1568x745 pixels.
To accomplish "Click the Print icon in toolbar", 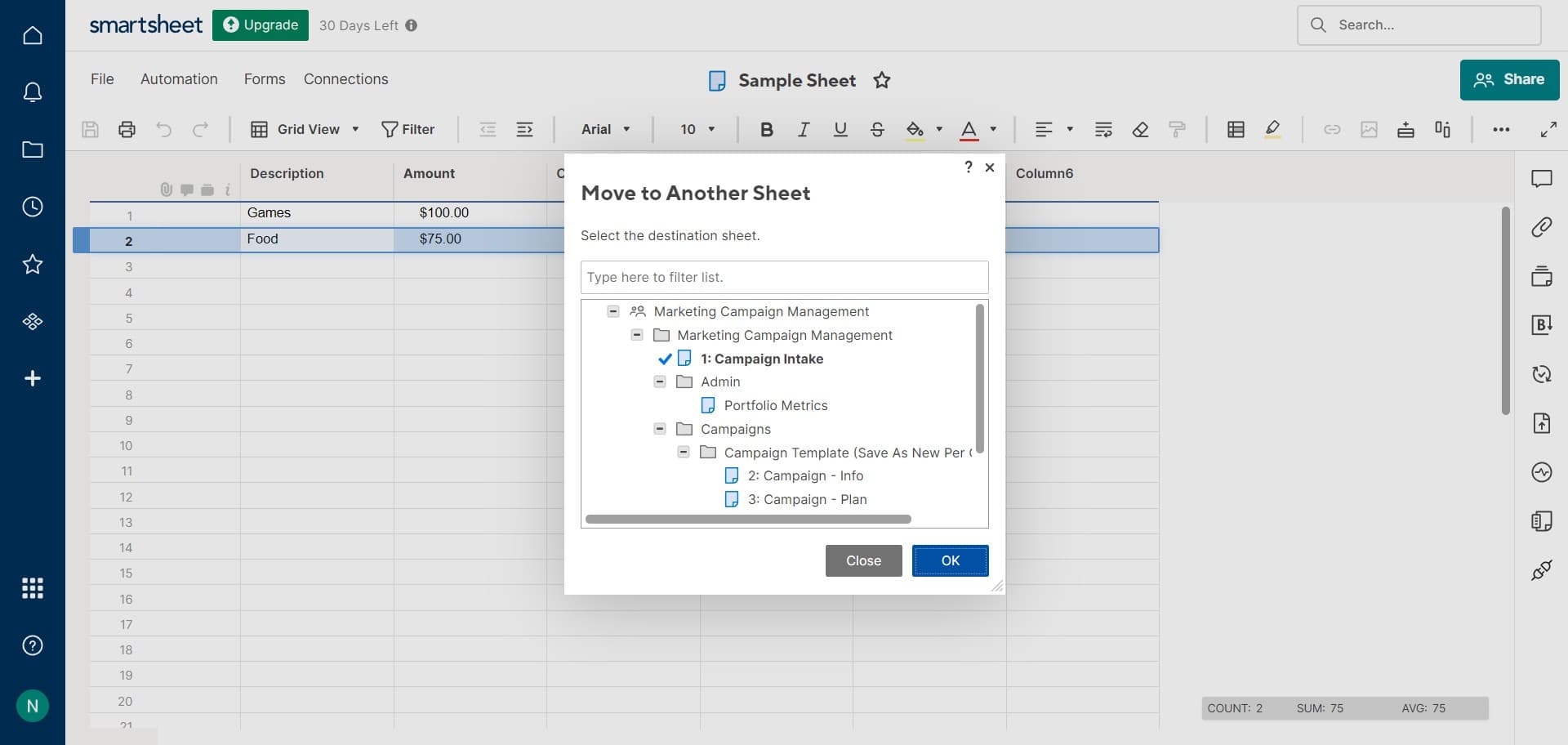I will tap(127, 129).
